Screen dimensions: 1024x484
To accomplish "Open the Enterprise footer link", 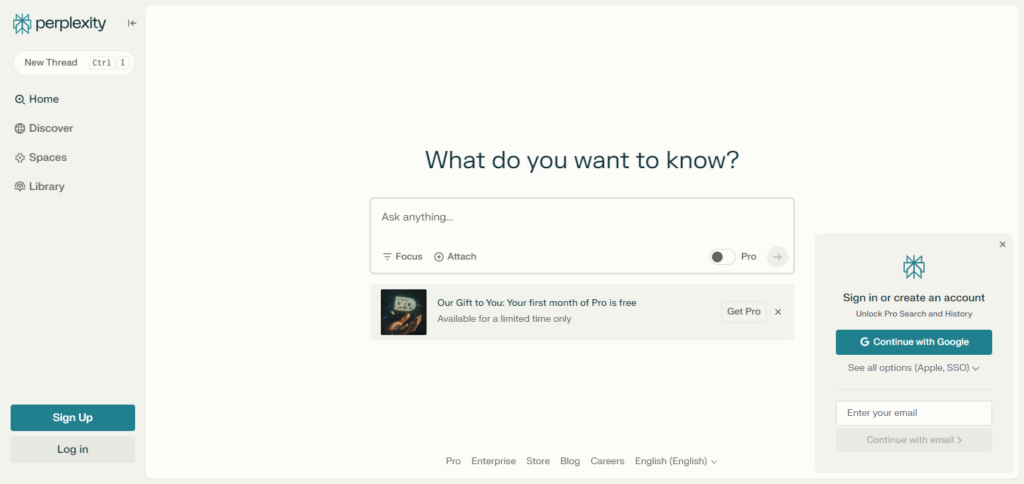I will (494, 461).
